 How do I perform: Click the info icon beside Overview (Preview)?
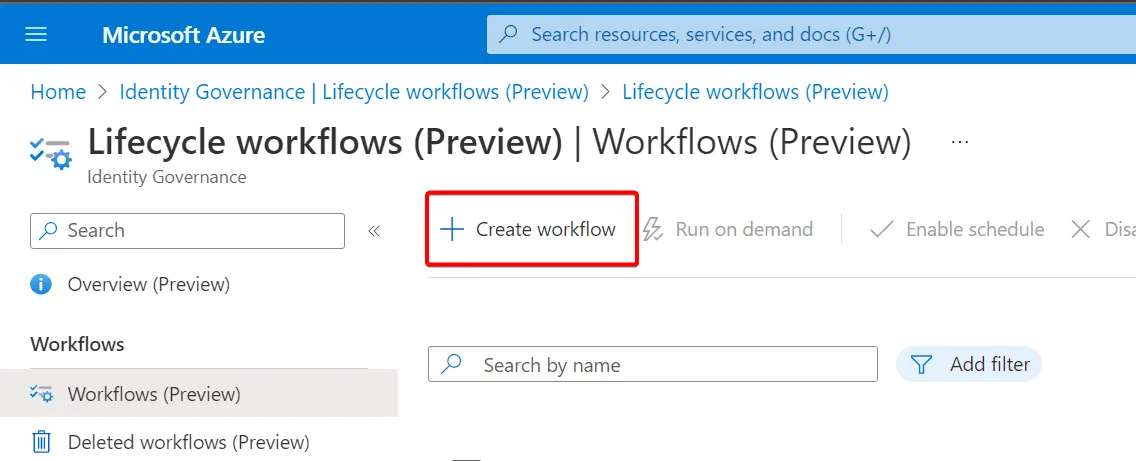[x=41, y=284]
